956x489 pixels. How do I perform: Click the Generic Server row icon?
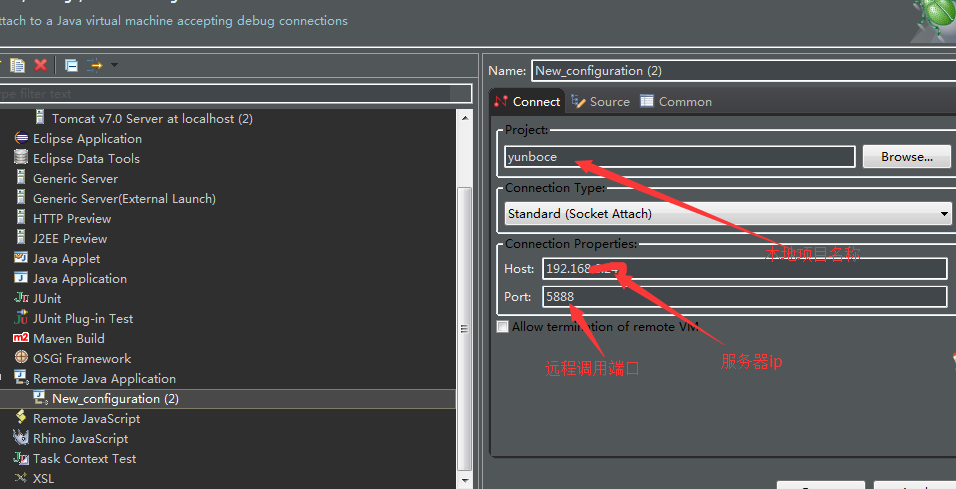21,178
